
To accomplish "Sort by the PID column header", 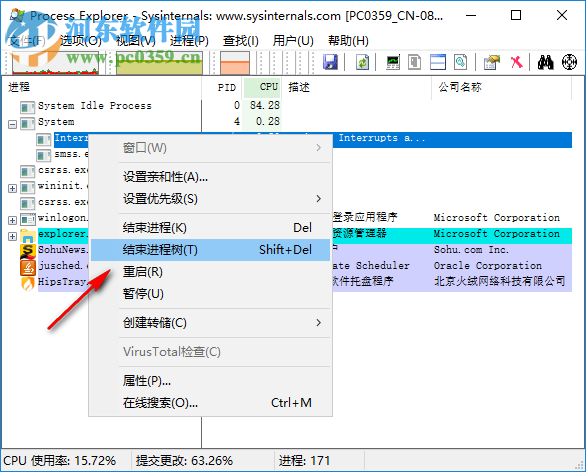I will [x=223, y=87].
